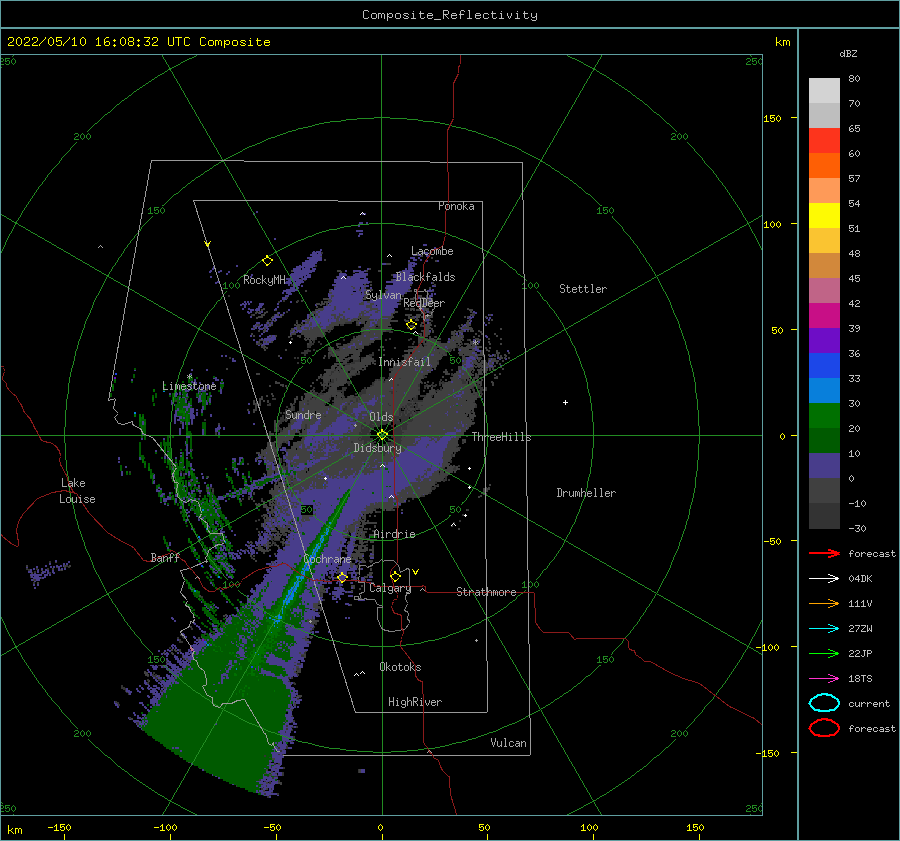Image resolution: width=900 pixels, height=841 pixels.
Task: Click the ThreeHills town label
Action: [502, 437]
